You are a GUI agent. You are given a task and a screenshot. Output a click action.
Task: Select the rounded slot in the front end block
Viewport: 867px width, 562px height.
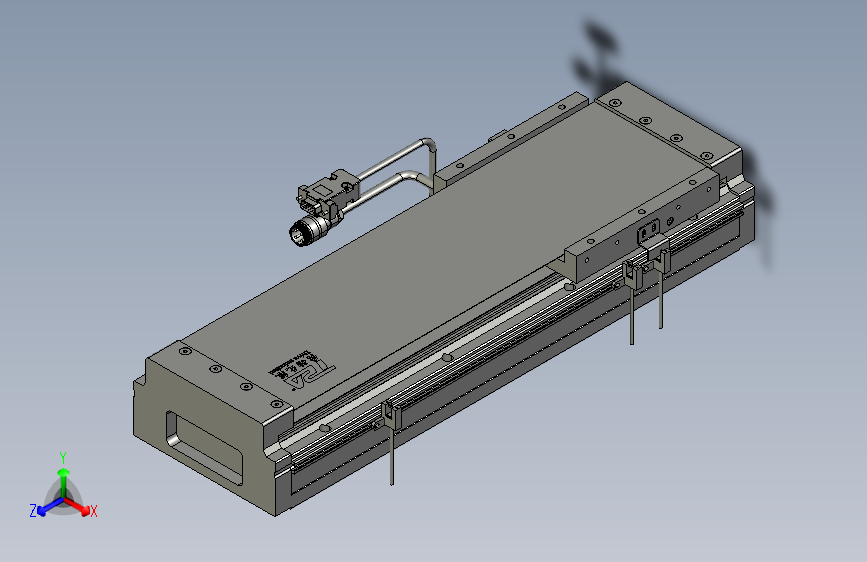click(204, 447)
